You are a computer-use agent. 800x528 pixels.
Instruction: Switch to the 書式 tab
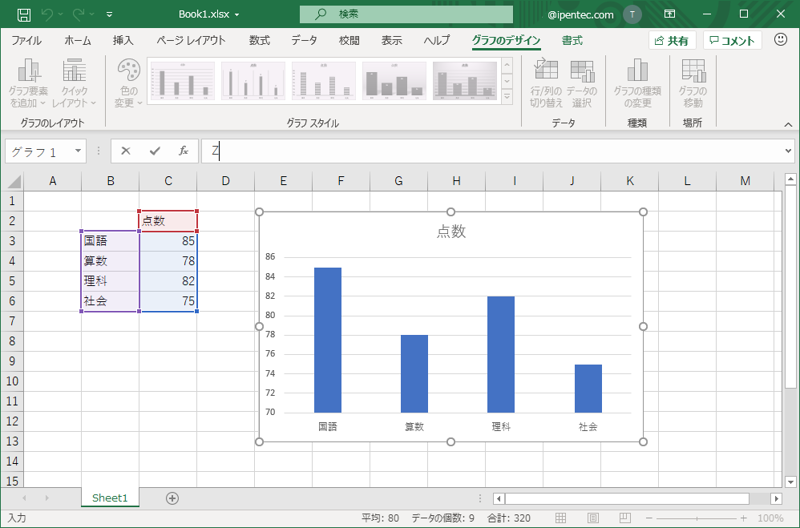(x=572, y=40)
